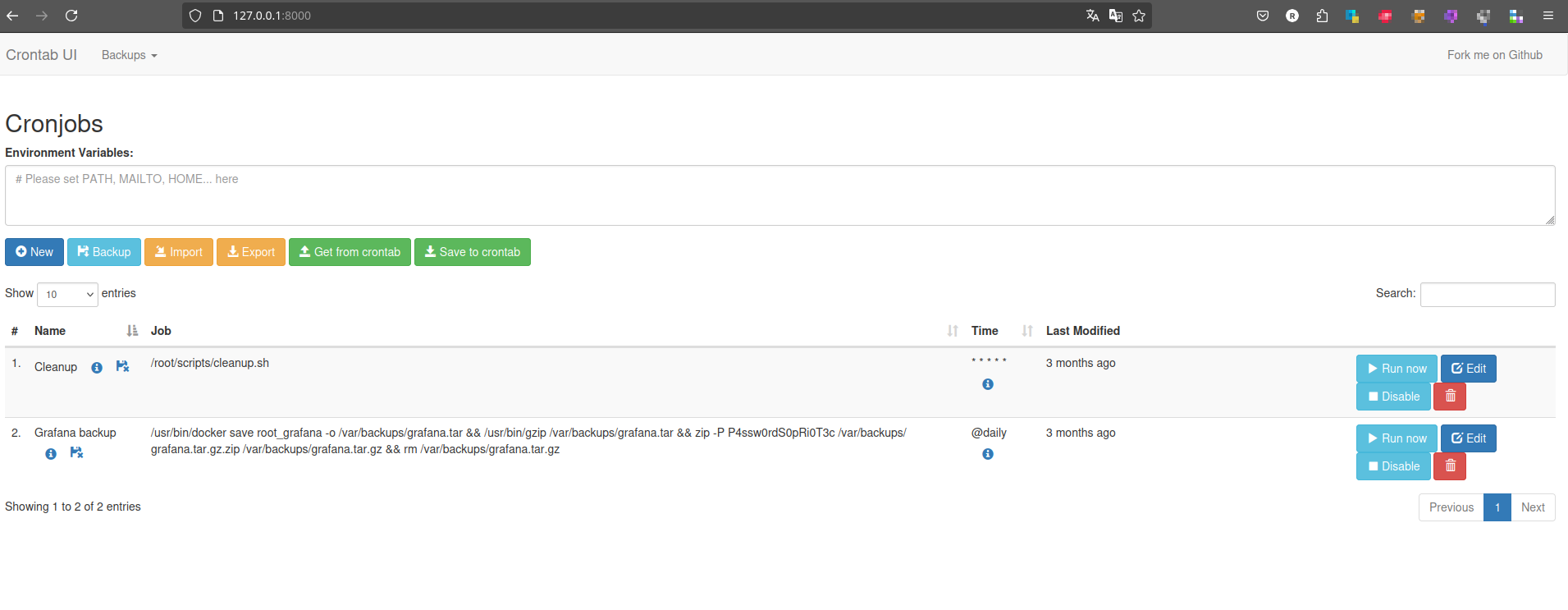1568x610 pixels.
Task: Reload the page using the refresh icon
Action: 71,16
